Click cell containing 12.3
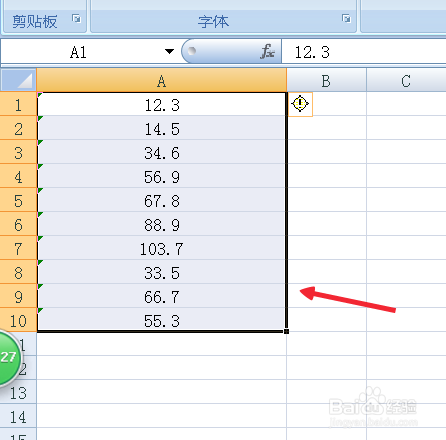The height and width of the screenshot is (440, 446). click(162, 104)
